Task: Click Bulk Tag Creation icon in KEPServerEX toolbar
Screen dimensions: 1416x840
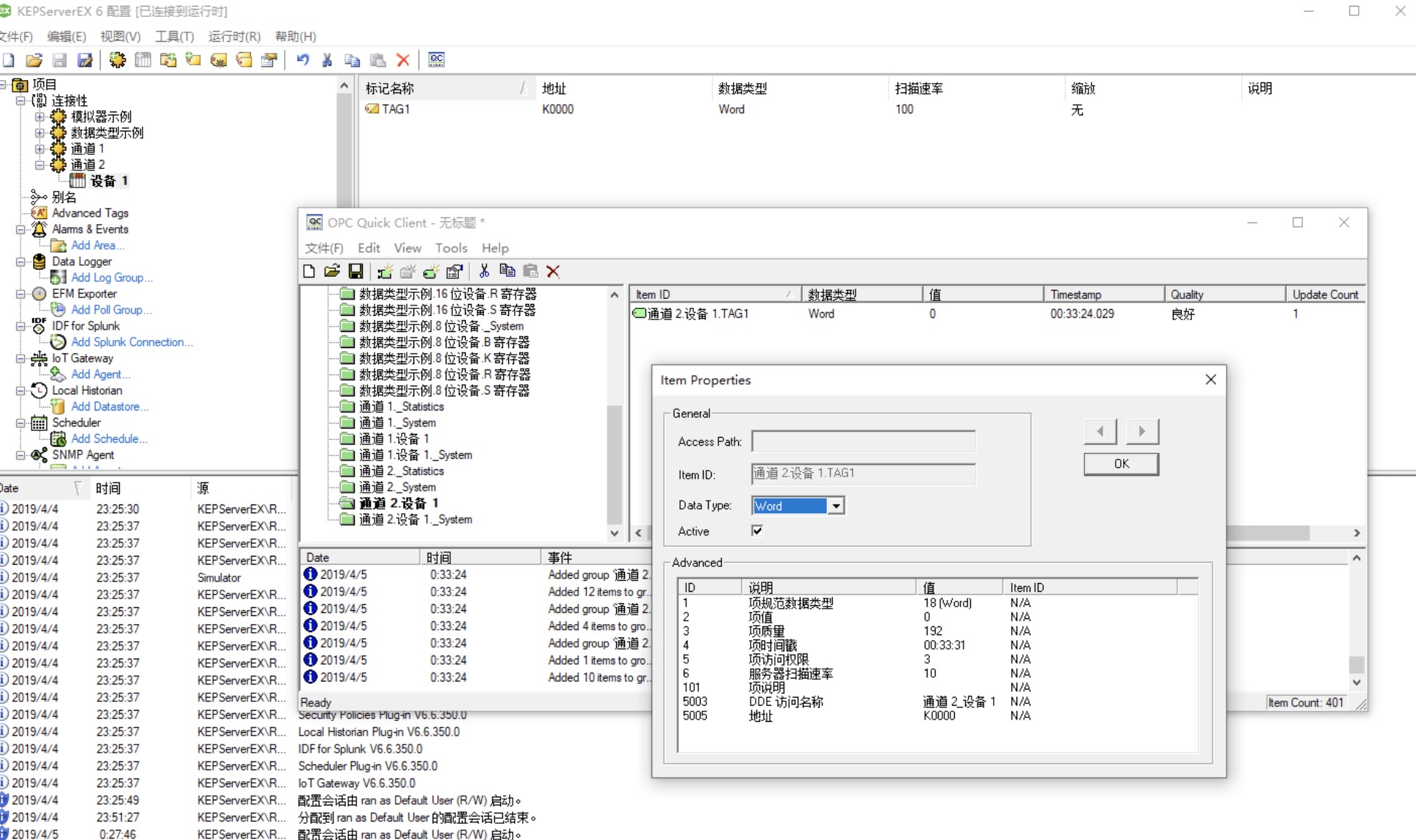Action: (219, 60)
